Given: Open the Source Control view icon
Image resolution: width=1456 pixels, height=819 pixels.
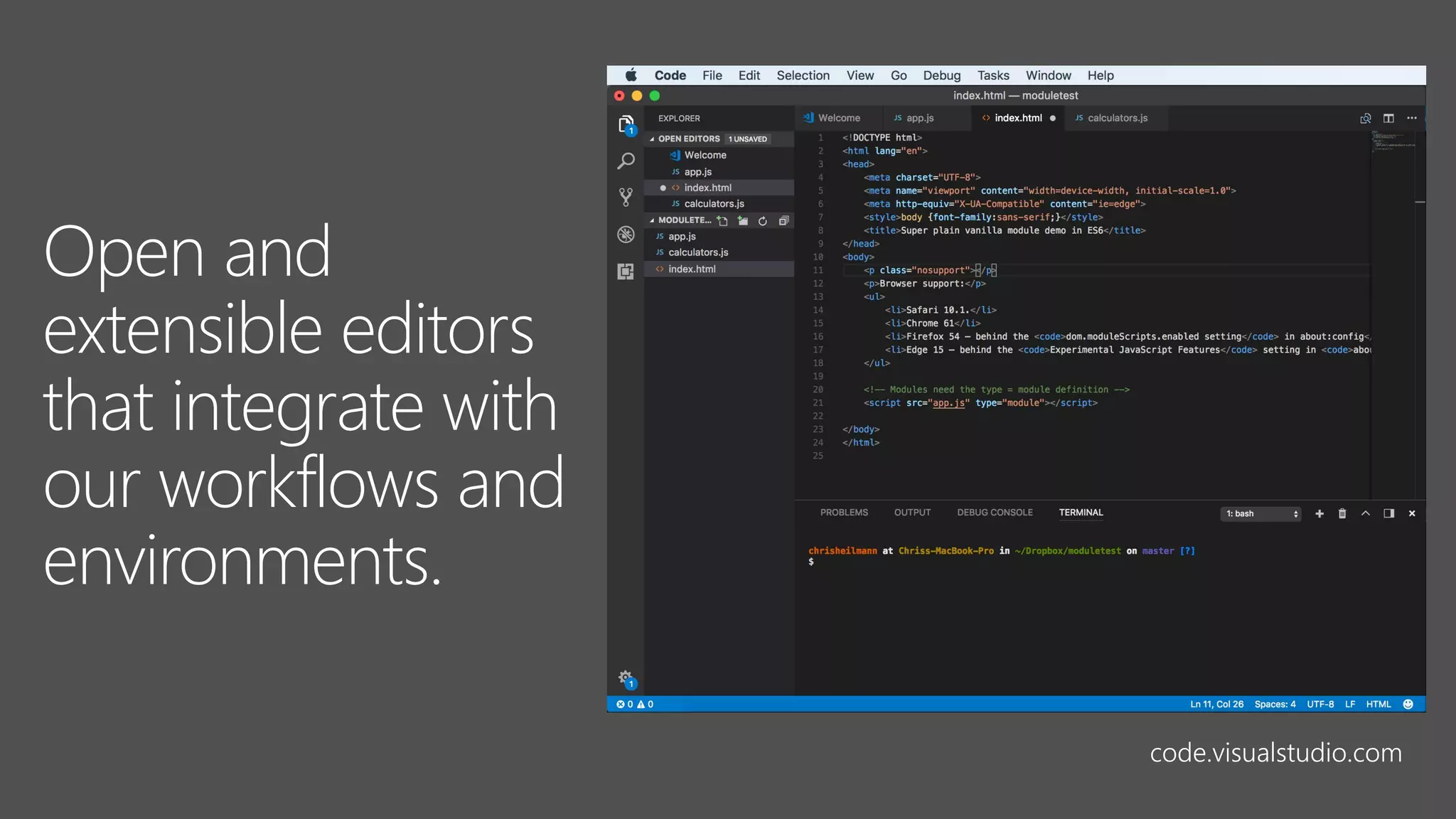Looking at the screenshot, I should pyautogui.click(x=626, y=198).
